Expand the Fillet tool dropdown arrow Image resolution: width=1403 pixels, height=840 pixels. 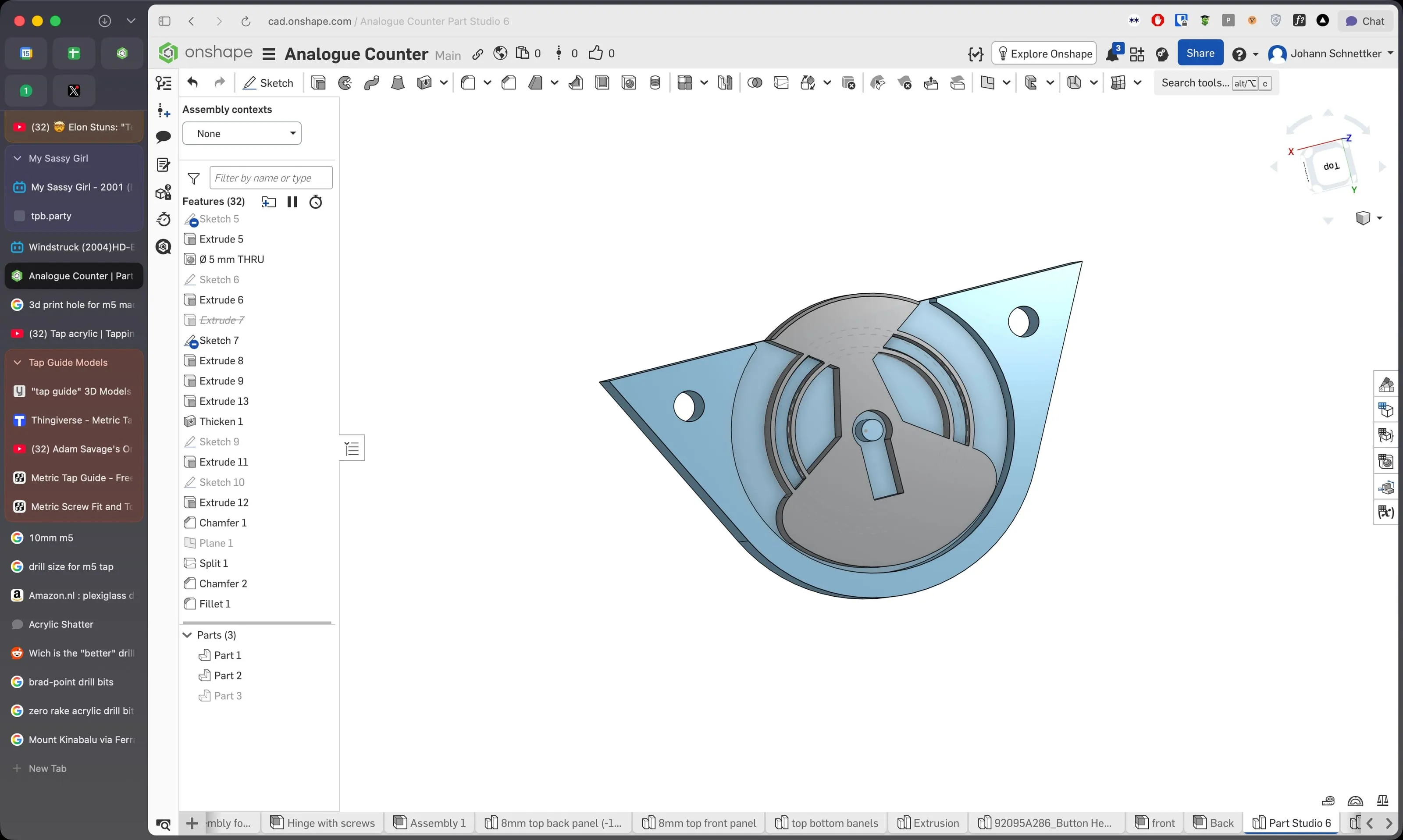point(487,83)
